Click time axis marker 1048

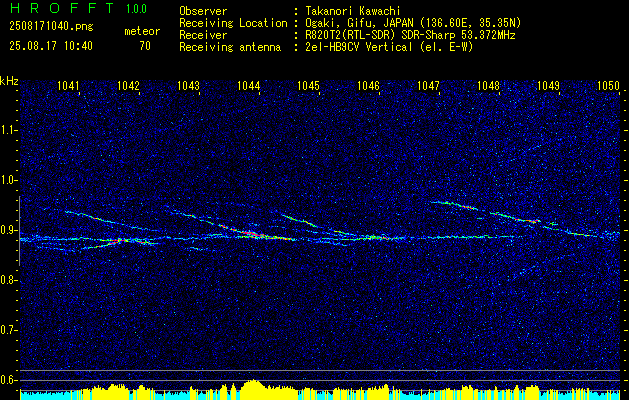pyautogui.click(x=489, y=85)
